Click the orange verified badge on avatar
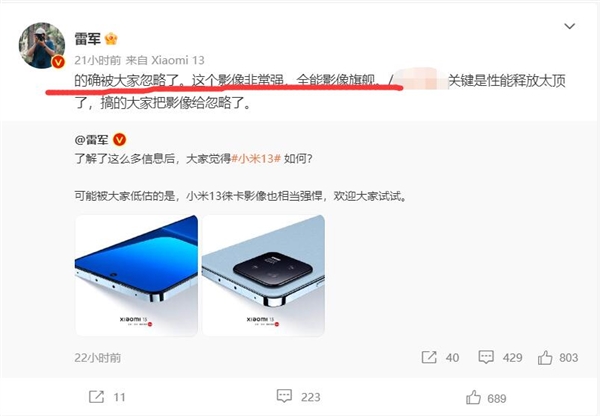This screenshot has width=600, height=416. pos(58,62)
